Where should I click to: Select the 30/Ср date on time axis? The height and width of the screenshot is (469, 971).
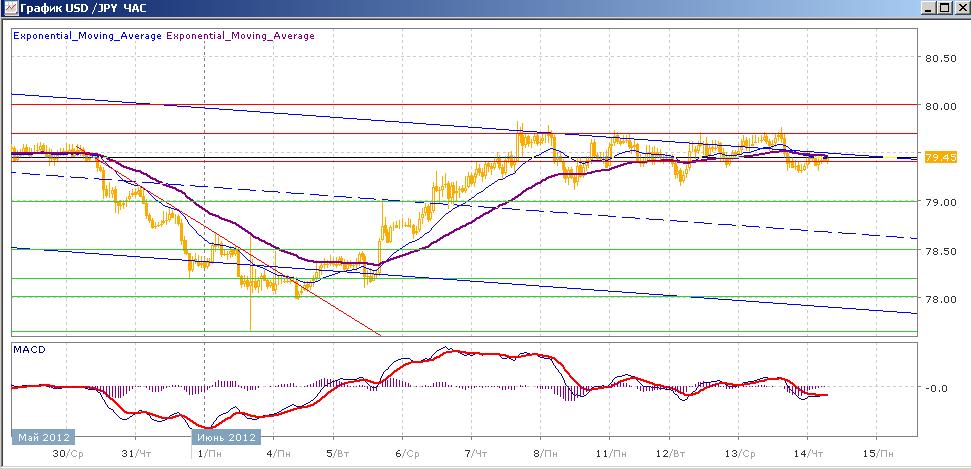pos(67,454)
